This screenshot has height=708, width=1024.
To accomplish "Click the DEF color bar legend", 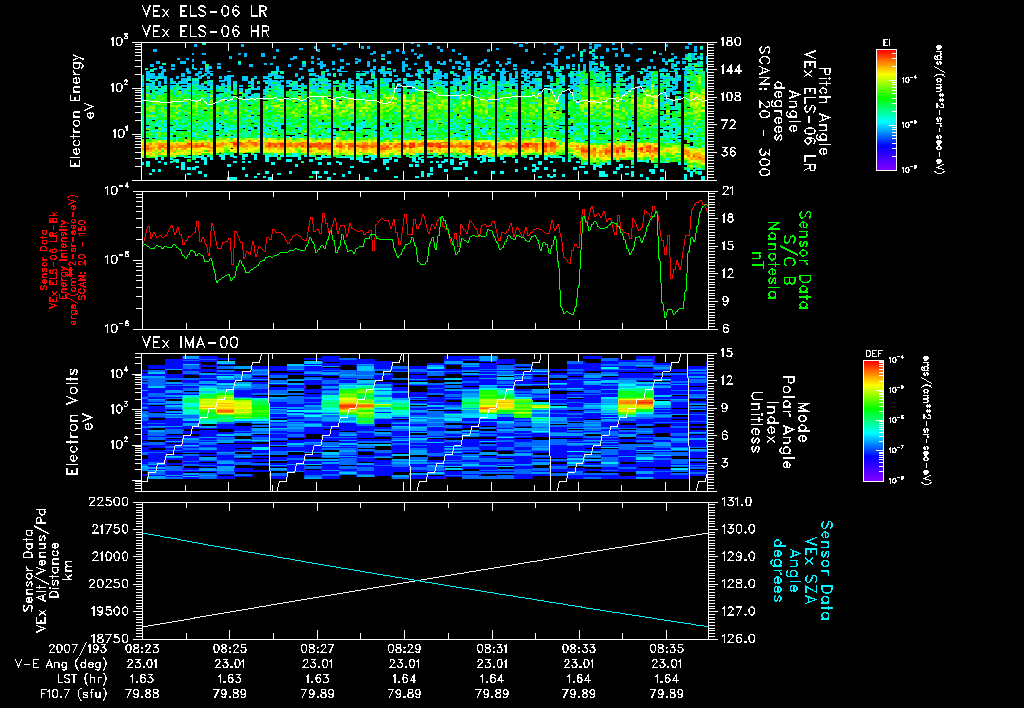I will tap(874, 421).
